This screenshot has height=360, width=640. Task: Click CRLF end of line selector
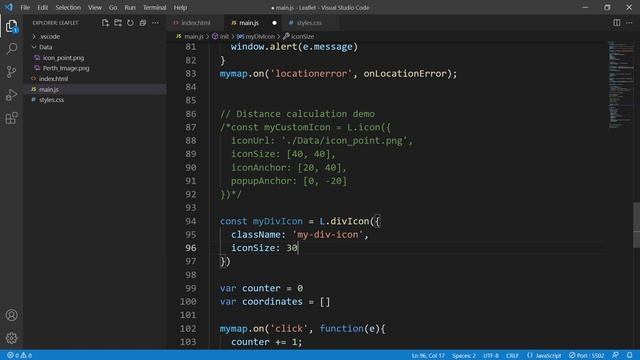coord(512,356)
